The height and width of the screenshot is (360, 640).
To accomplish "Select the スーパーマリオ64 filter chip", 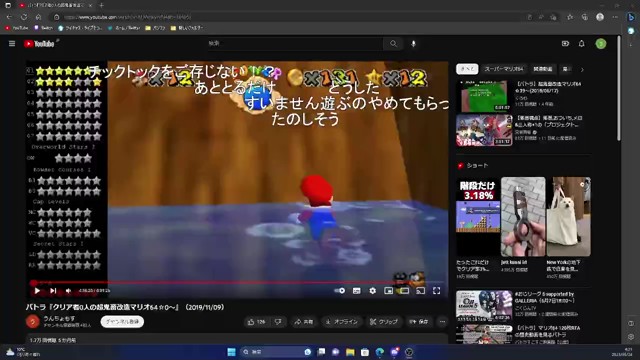I will [504, 69].
